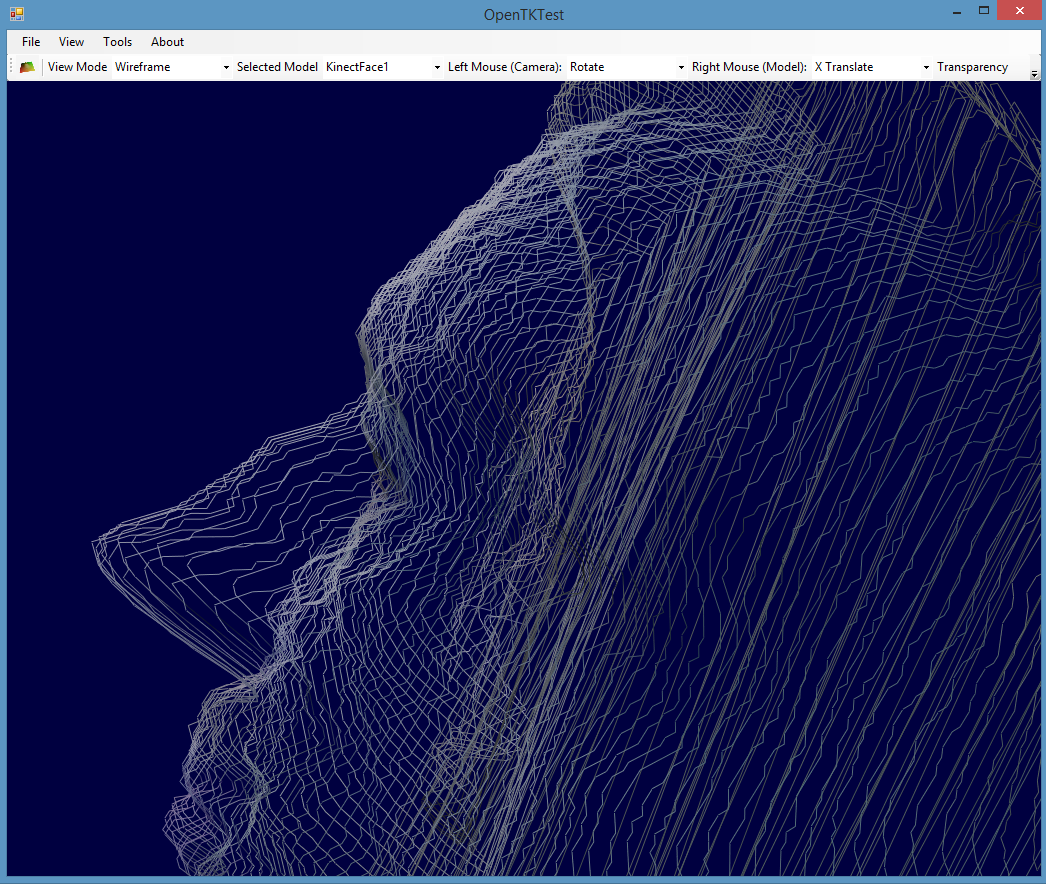This screenshot has width=1046, height=884.
Task: Minimize the OpenTKTest window
Action: point(957,11)
